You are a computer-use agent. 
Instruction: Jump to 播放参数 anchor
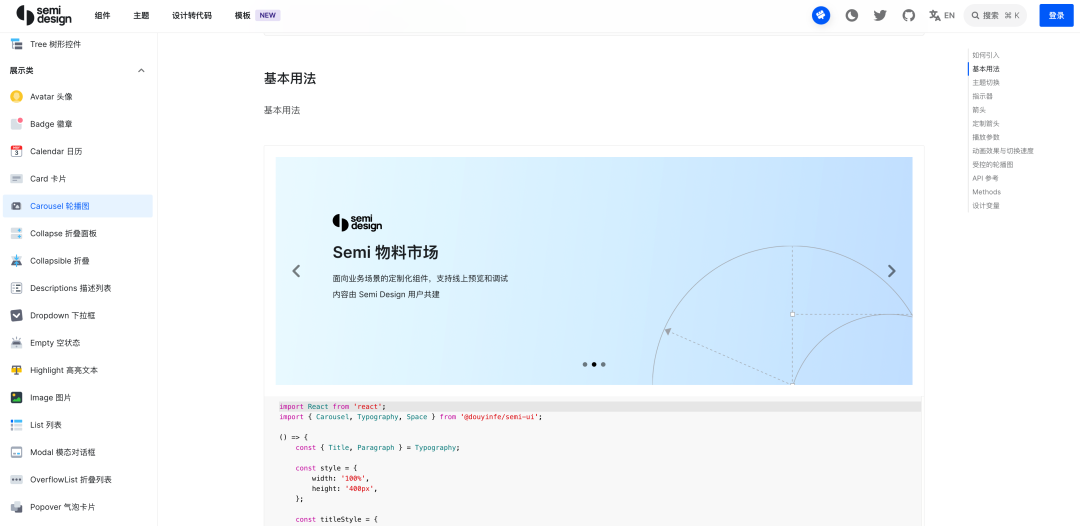pos(986,137)
